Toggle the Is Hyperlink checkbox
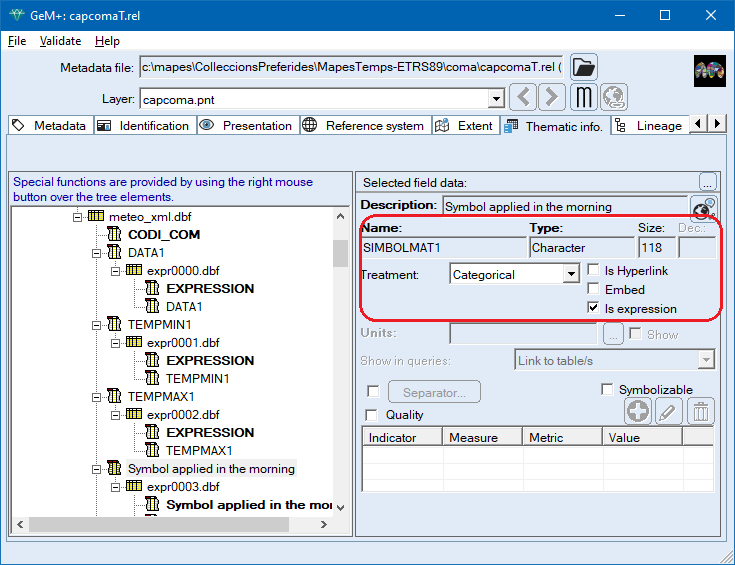Screen dimensions: 735x565 click(x=593, y=270)
